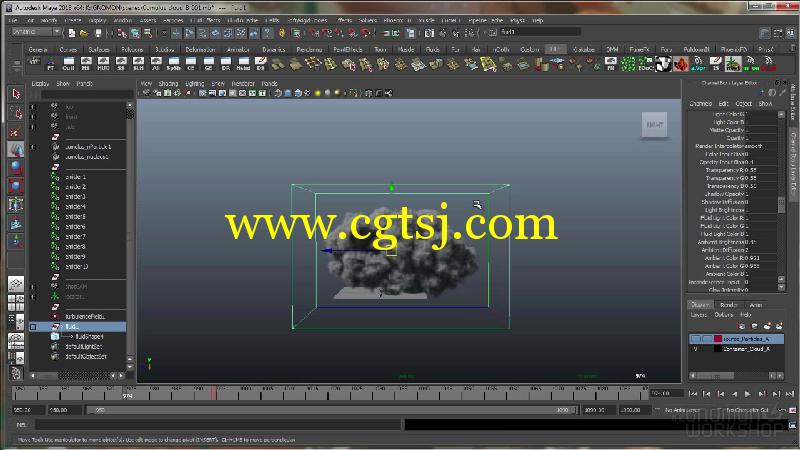Click the MEL command line input
800x450 pixels.
[x=217, y=424]
